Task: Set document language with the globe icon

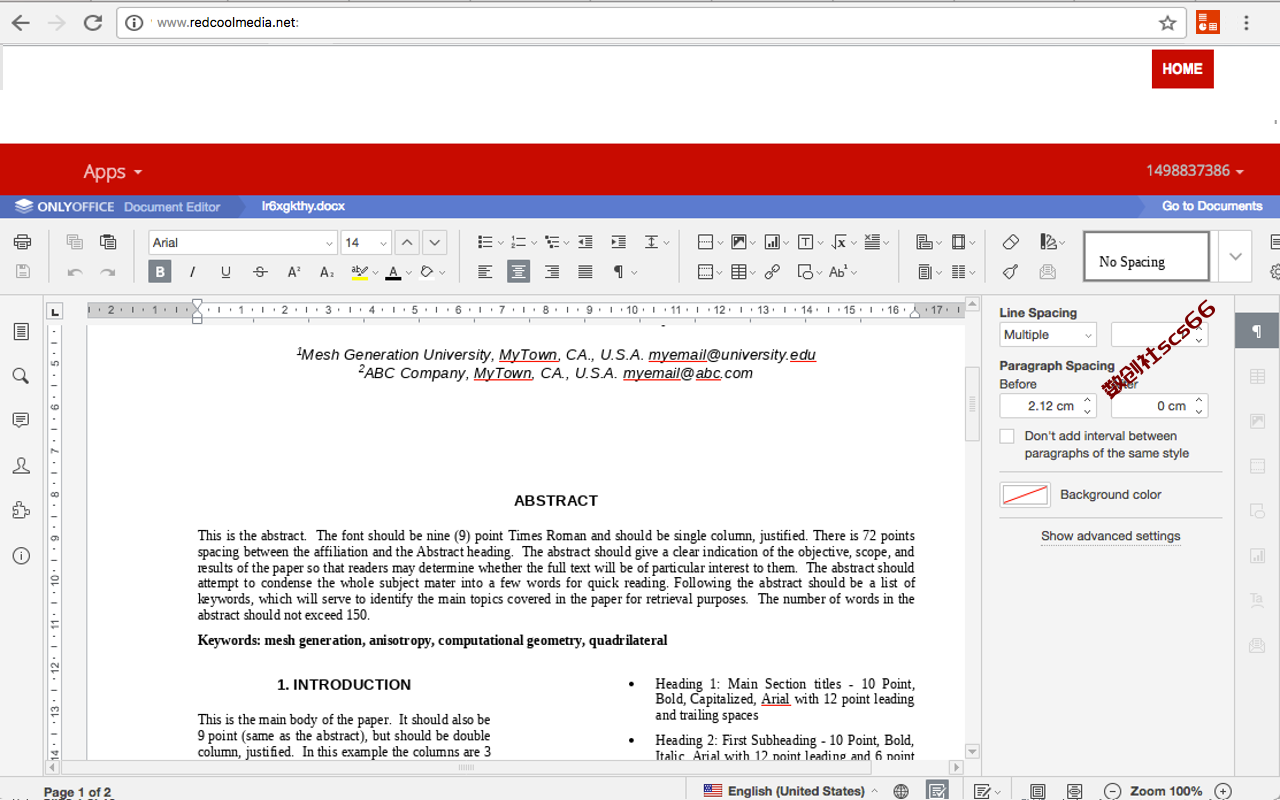Action: click(x=901, y=791)
